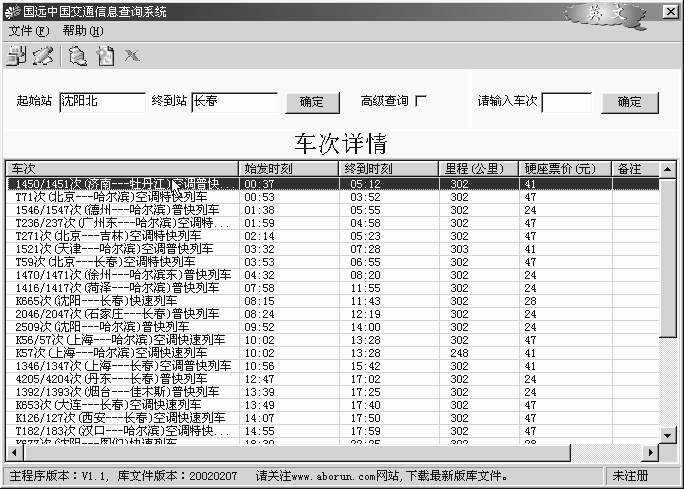Image resolution: width=684 pixels, height=489 pixels.
Task: Select the 1470/1471次 徐州---哈尔滨东 row
Action: 332,275
